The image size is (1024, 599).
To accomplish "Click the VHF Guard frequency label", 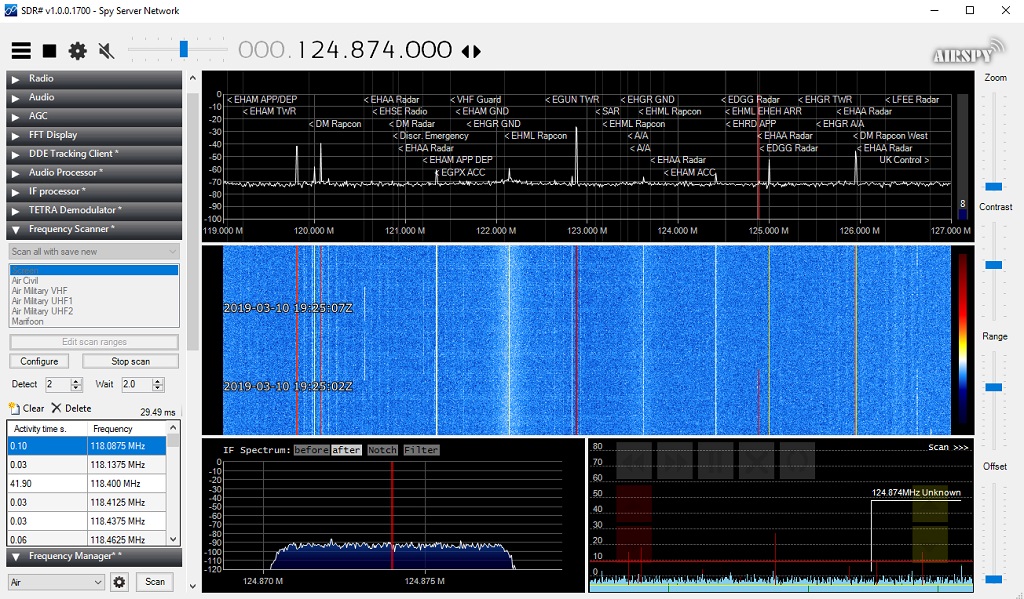I will [x=475, y=100].
